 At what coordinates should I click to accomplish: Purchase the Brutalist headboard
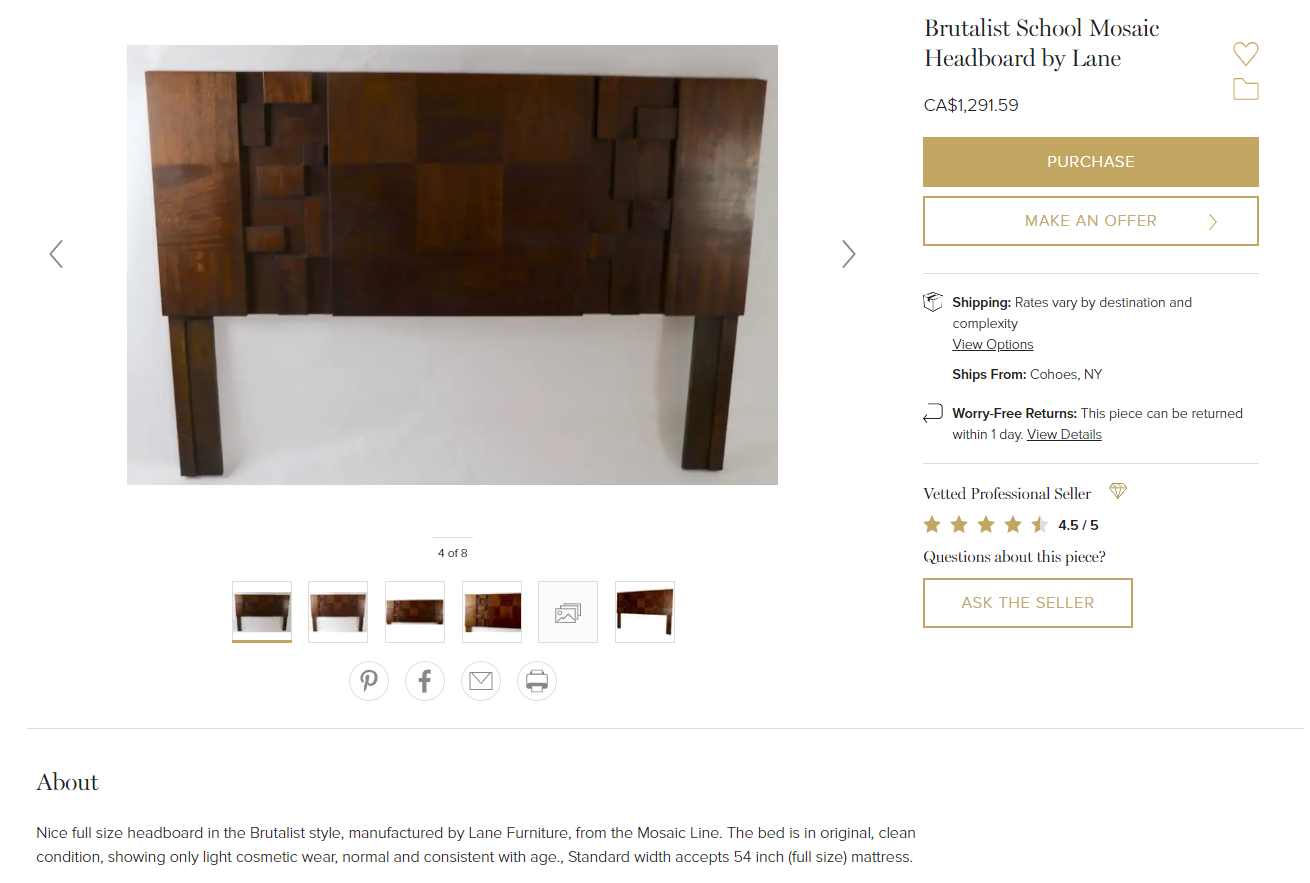pos(1090,161)
